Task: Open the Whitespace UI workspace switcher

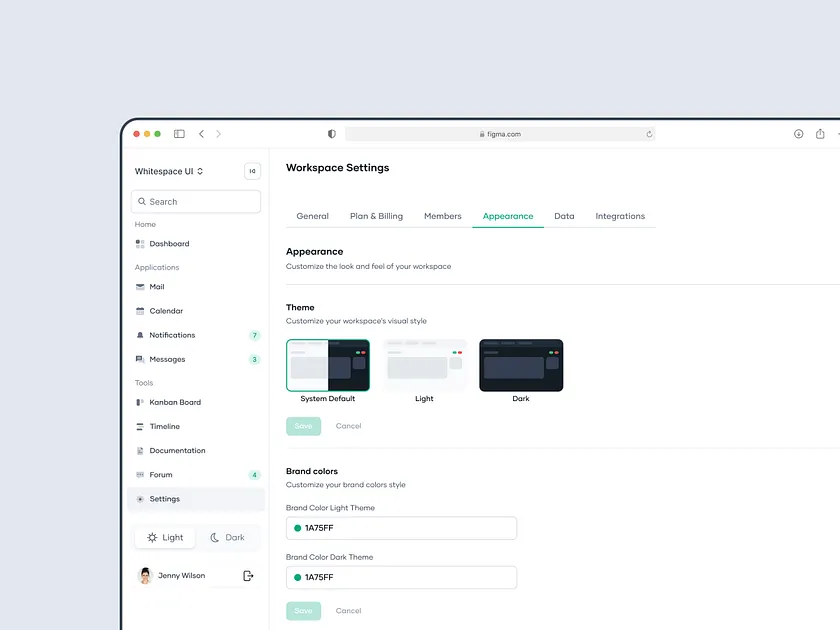Action: (x=169, y=171)
